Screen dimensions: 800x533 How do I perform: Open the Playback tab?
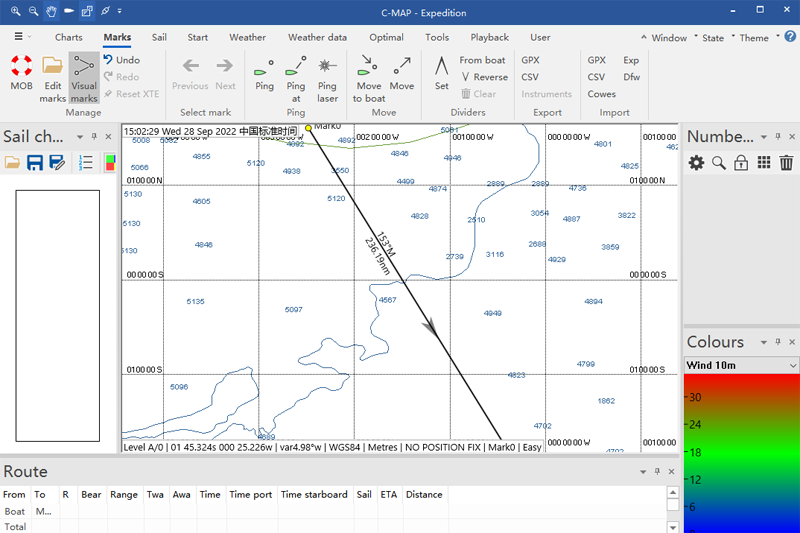[489, 37]
